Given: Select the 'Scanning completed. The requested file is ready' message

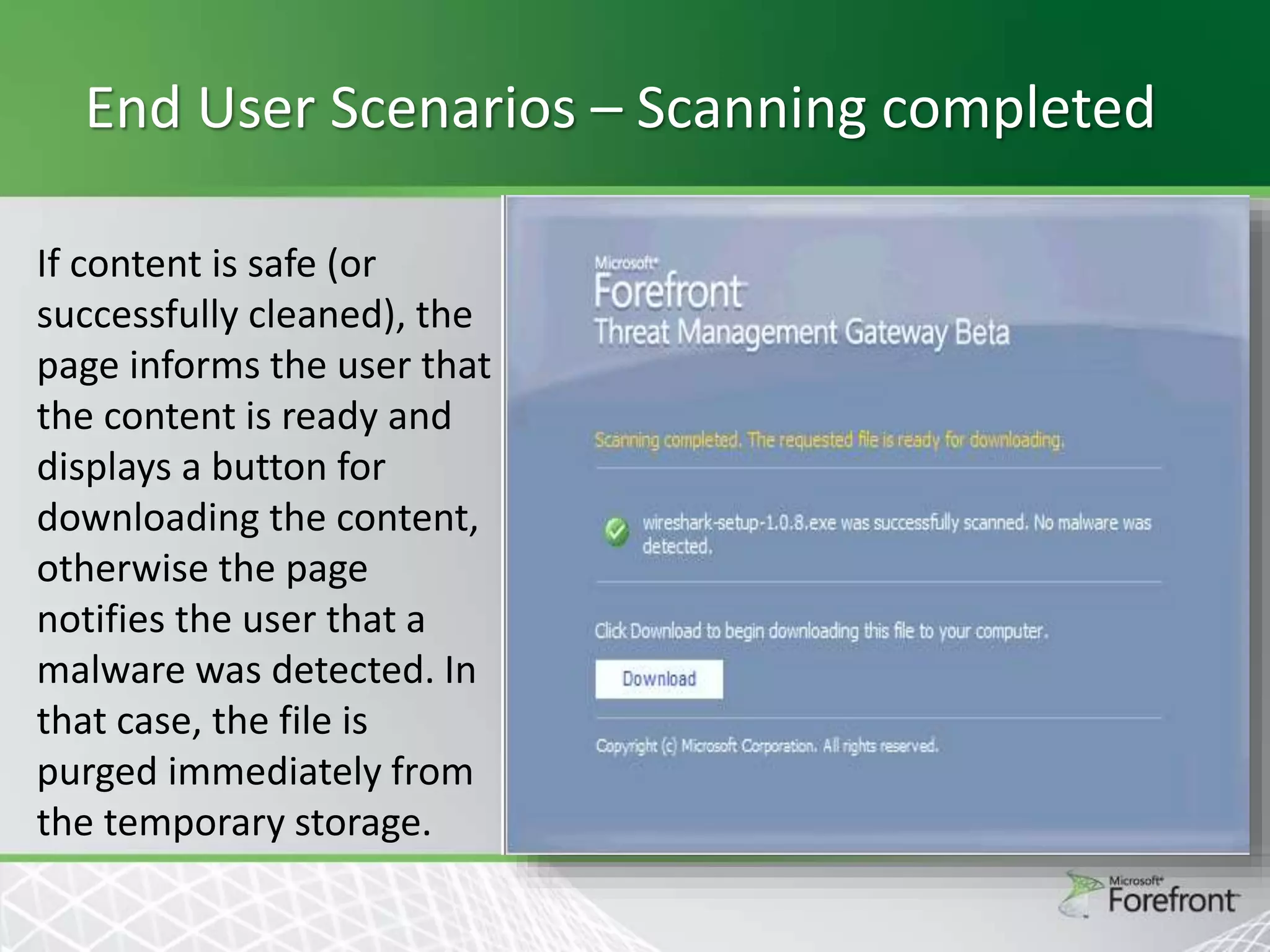Looking at the screenshot, I should [829, 440].
